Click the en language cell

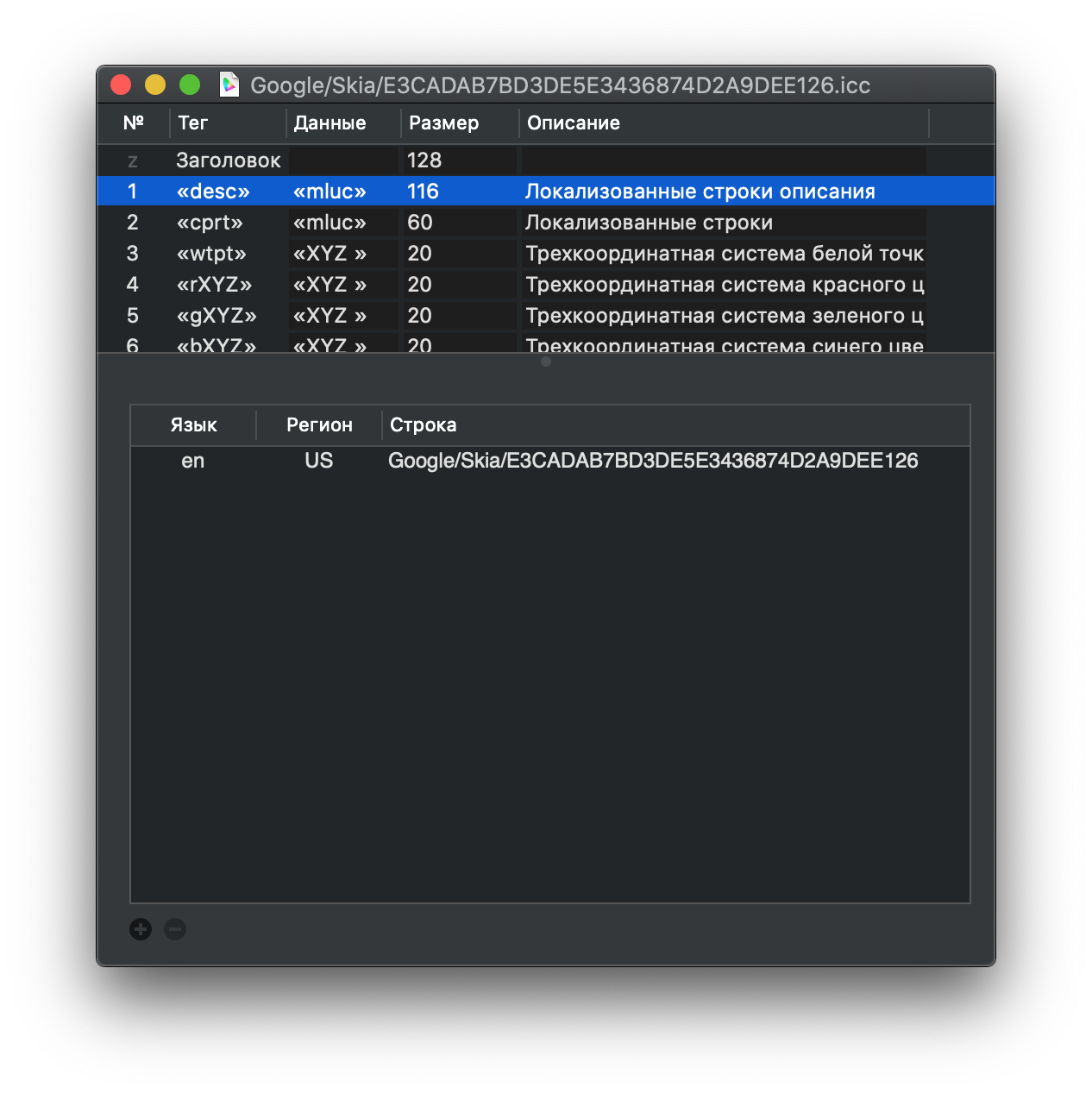[x=193, y=461]
